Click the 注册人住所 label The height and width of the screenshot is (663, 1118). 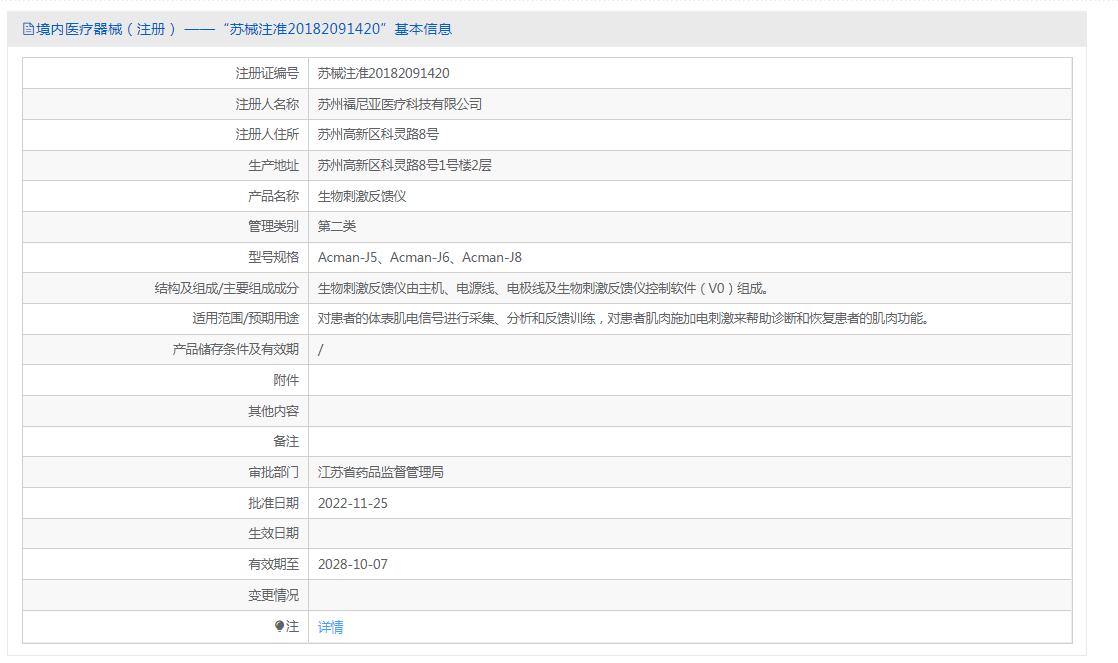tap(267, 134)
